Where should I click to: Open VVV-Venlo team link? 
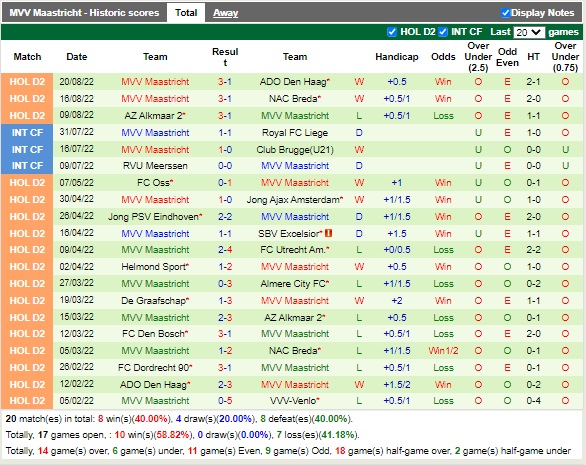pyautogui.click(x=293, y=401)
